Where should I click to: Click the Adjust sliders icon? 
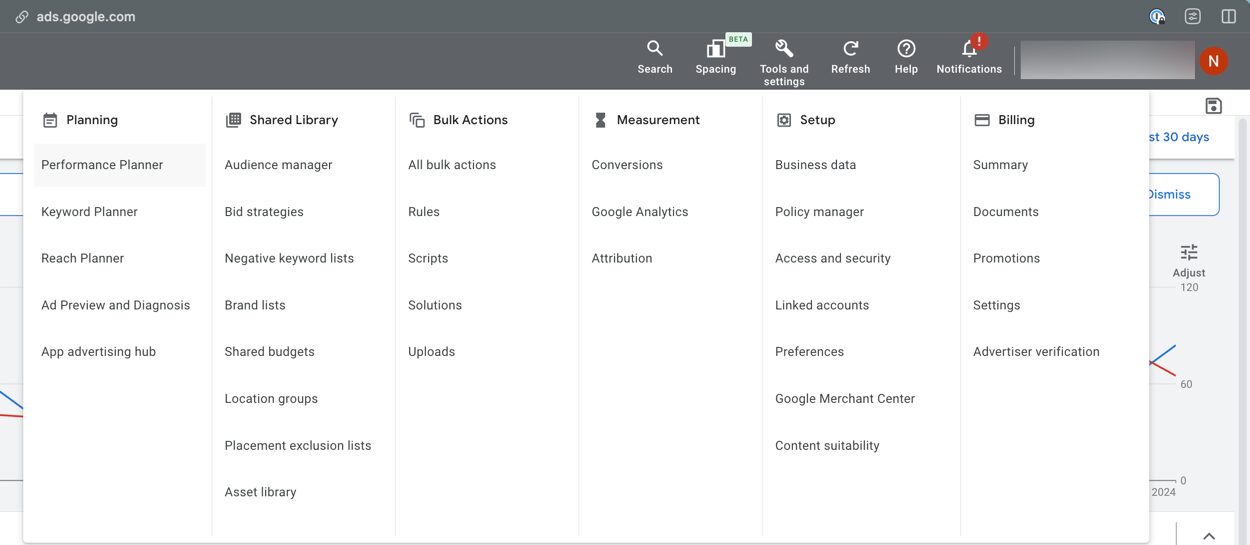(x=1189, y=252)
